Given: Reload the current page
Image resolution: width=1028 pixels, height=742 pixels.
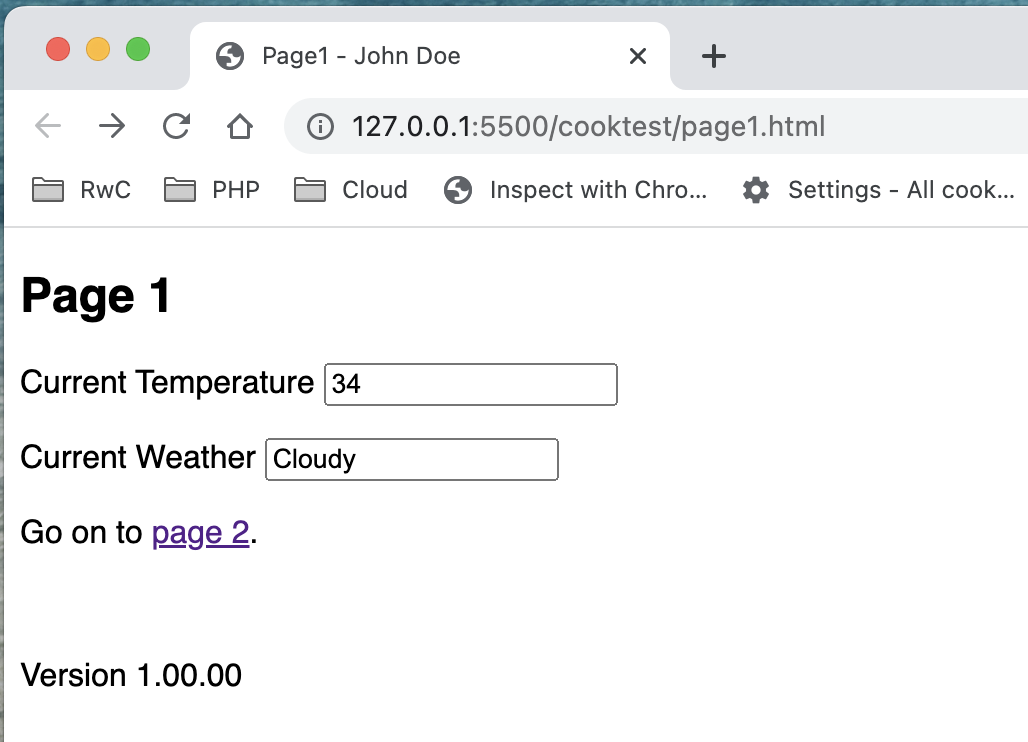Looking at the screenshot, I should click(176, 126).
